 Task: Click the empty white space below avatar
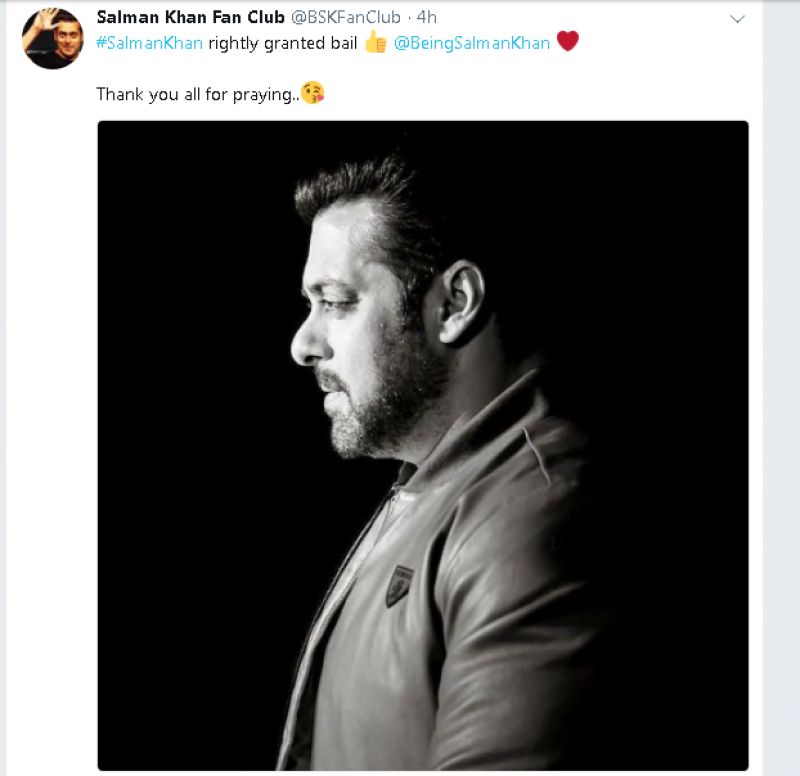(50, 400)
